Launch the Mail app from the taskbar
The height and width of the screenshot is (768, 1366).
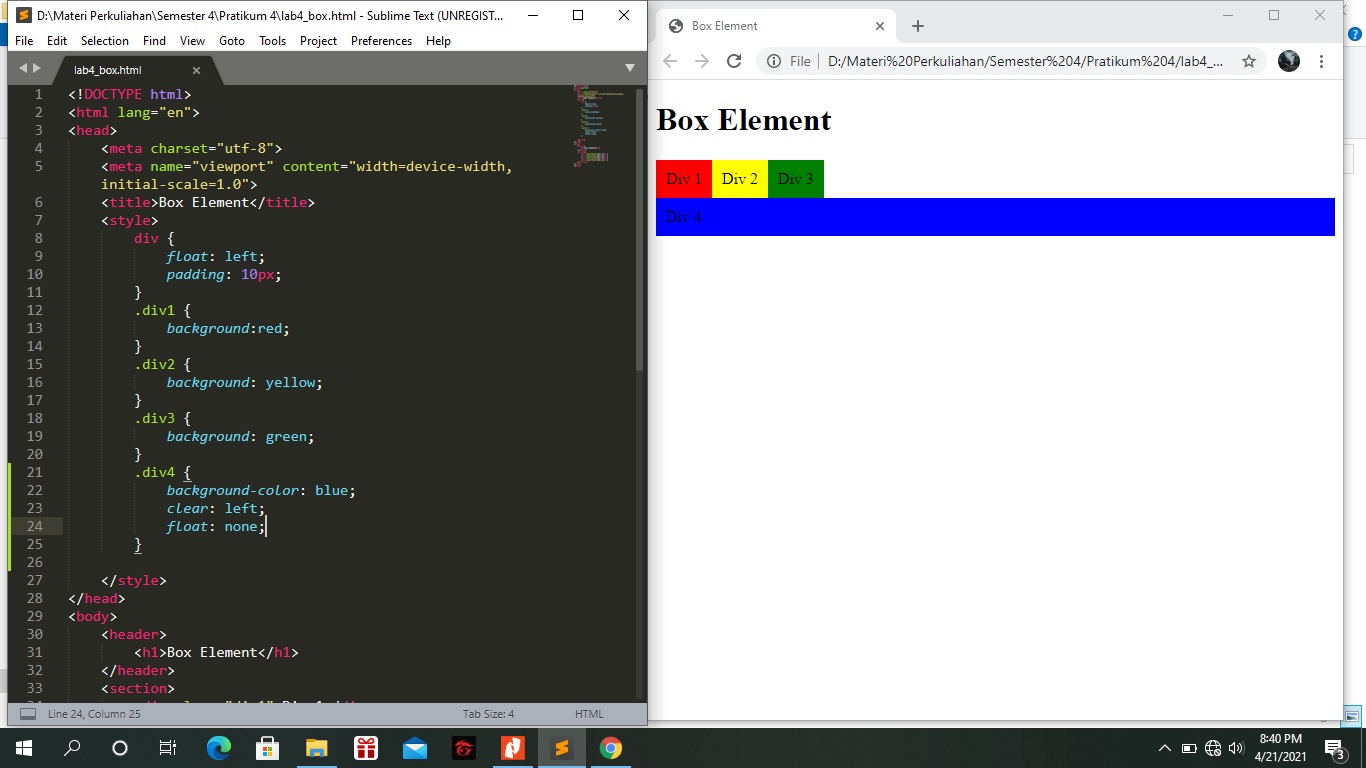[x=415, y=747]
